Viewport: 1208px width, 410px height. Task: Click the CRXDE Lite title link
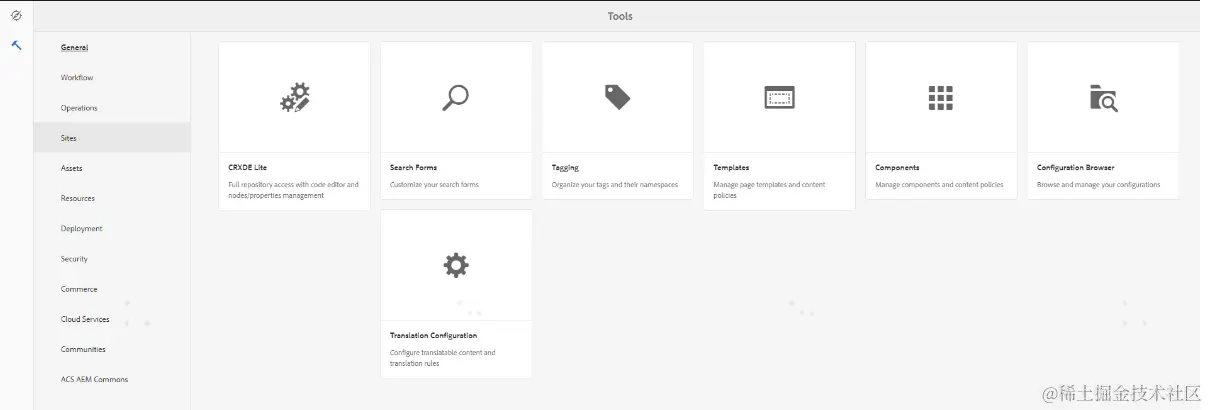pos(248,168)
